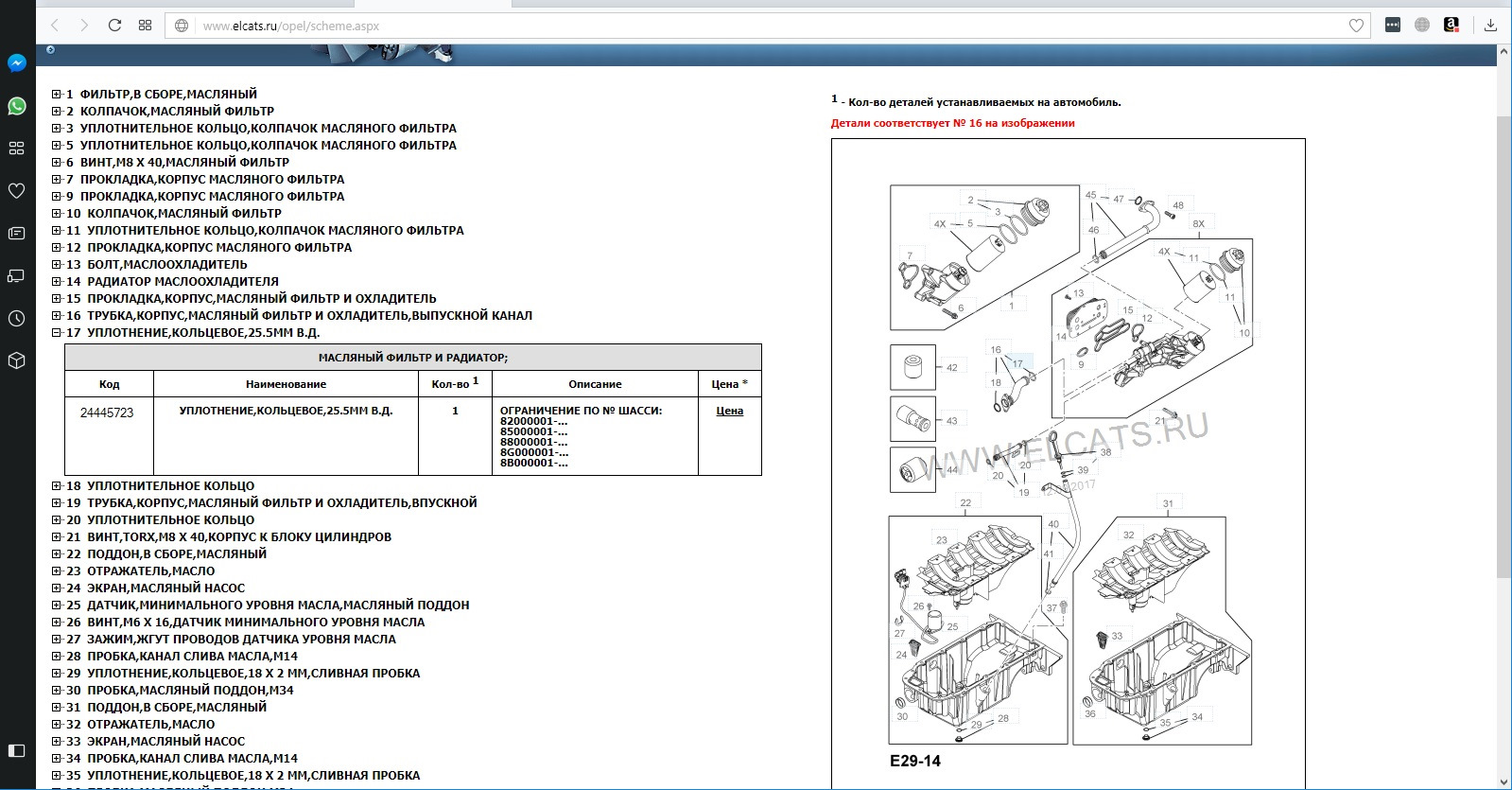Screen dimensions: 1512x790
Task: Click highlighted number 17 in diagram
Action: 1018,363
